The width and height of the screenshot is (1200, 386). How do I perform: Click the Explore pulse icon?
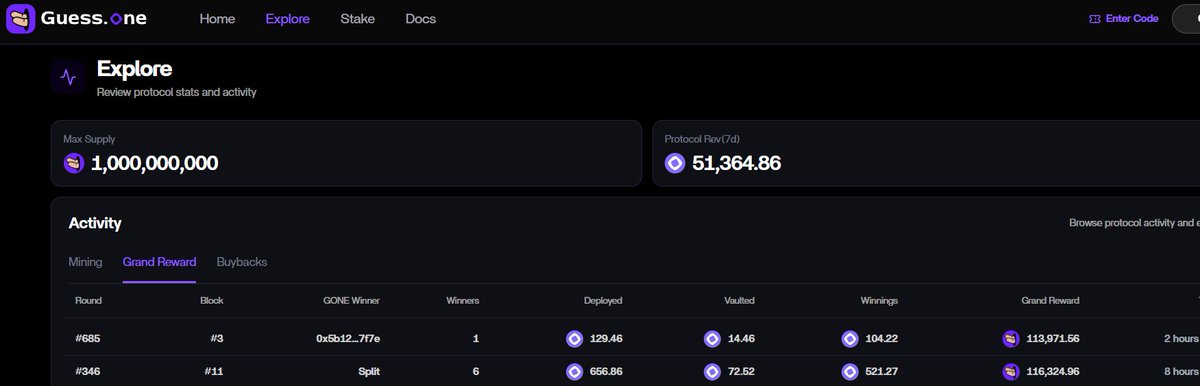click(x=68, y=77)
